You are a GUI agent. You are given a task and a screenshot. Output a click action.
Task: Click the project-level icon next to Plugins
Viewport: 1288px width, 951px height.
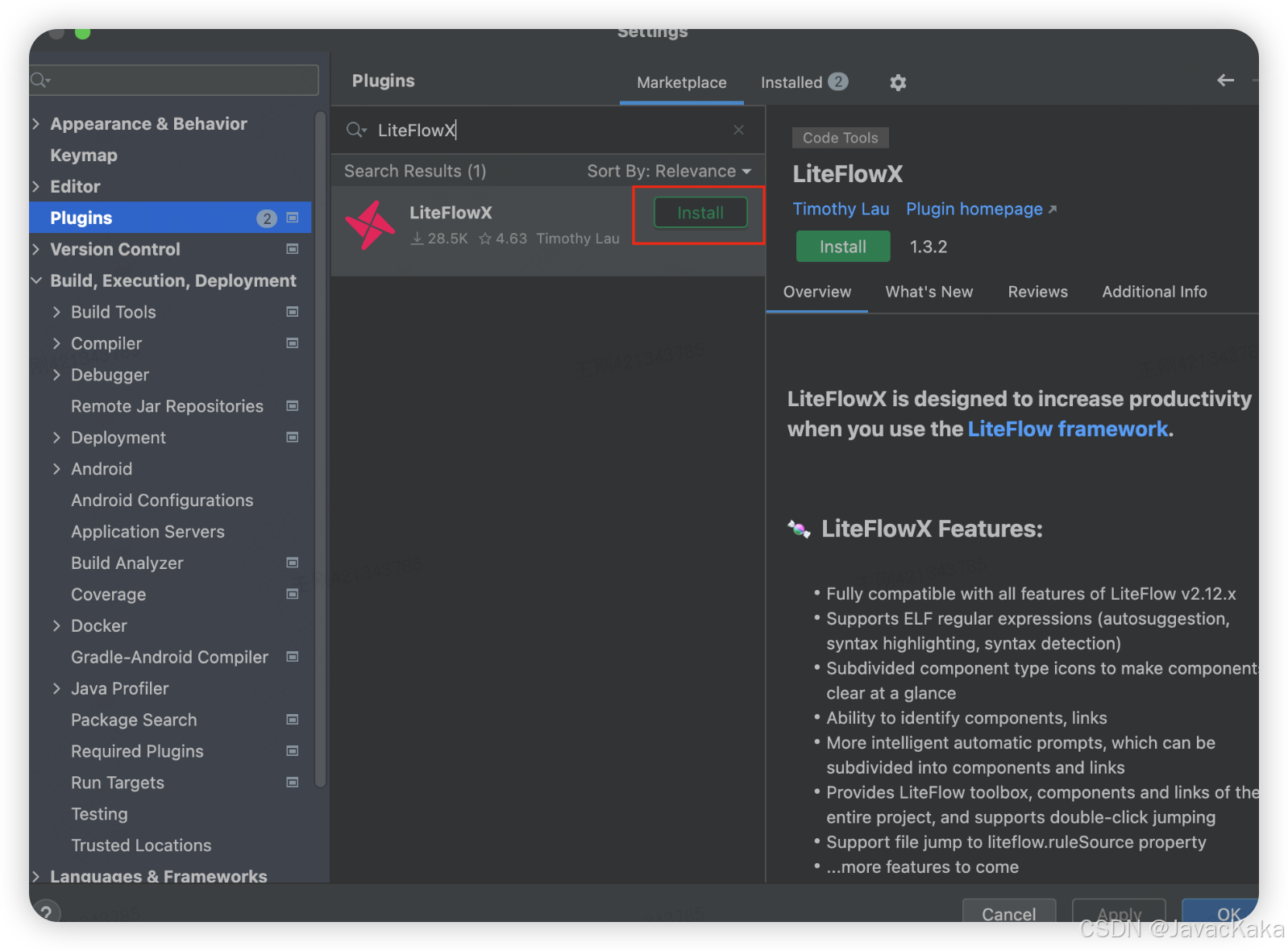[293, 218]
